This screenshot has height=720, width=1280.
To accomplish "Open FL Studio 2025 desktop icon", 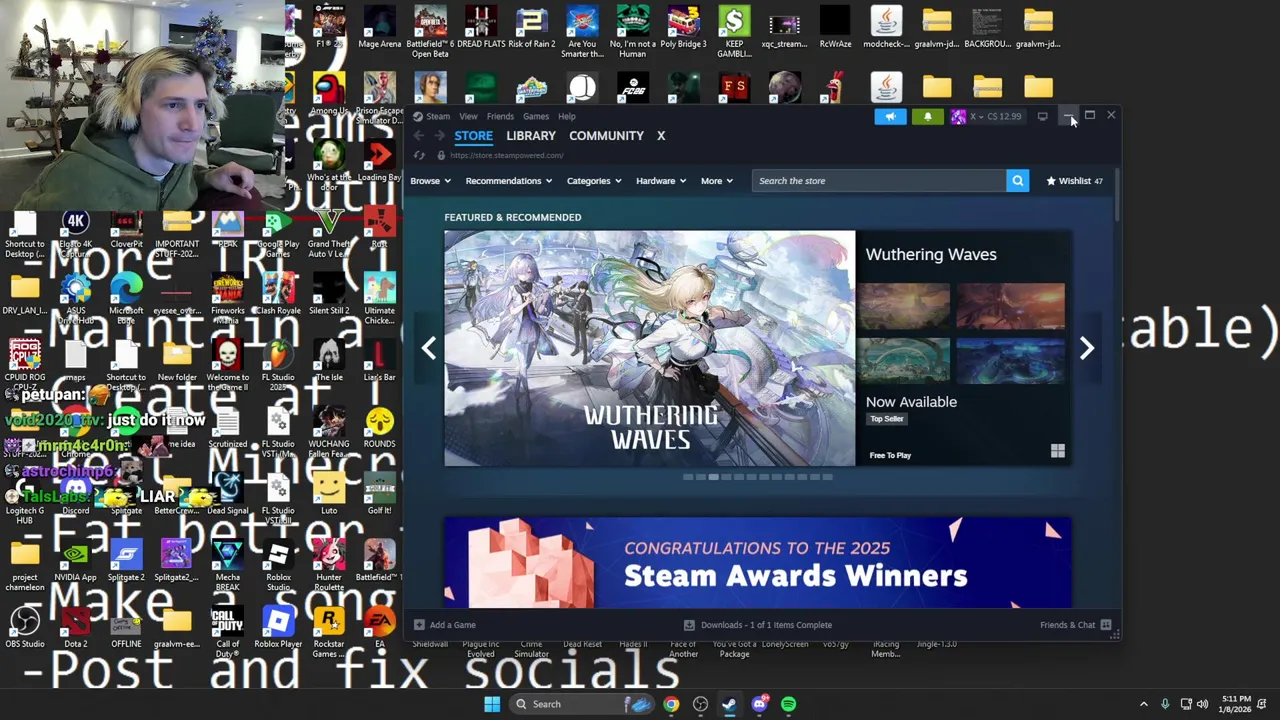I will (x=278, y=362).
